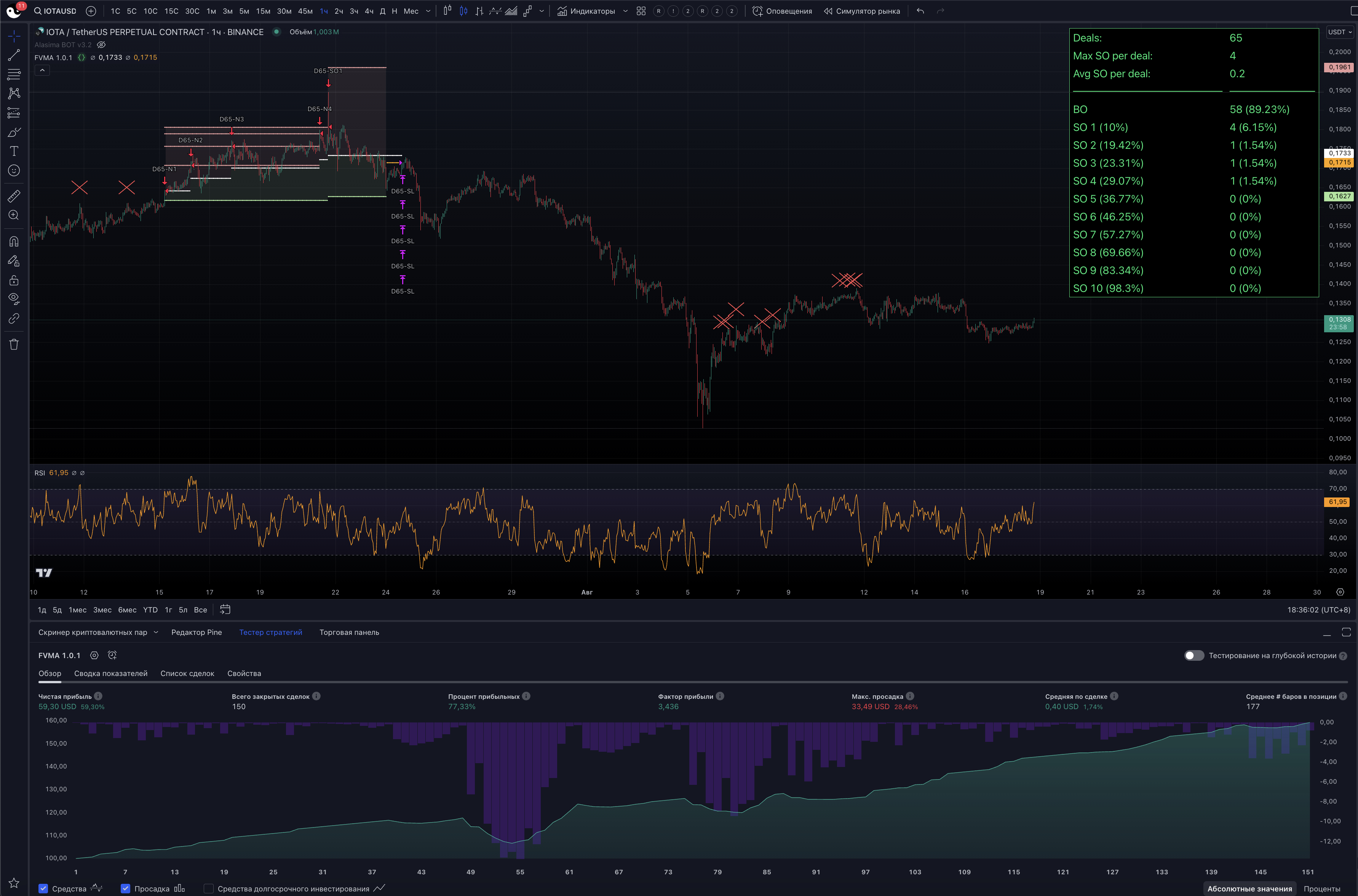This screenshot has width=1358, height=896.
Task: Start the Симулятор рынка replay
Action: pyautogui.click(x=862, y=11)
